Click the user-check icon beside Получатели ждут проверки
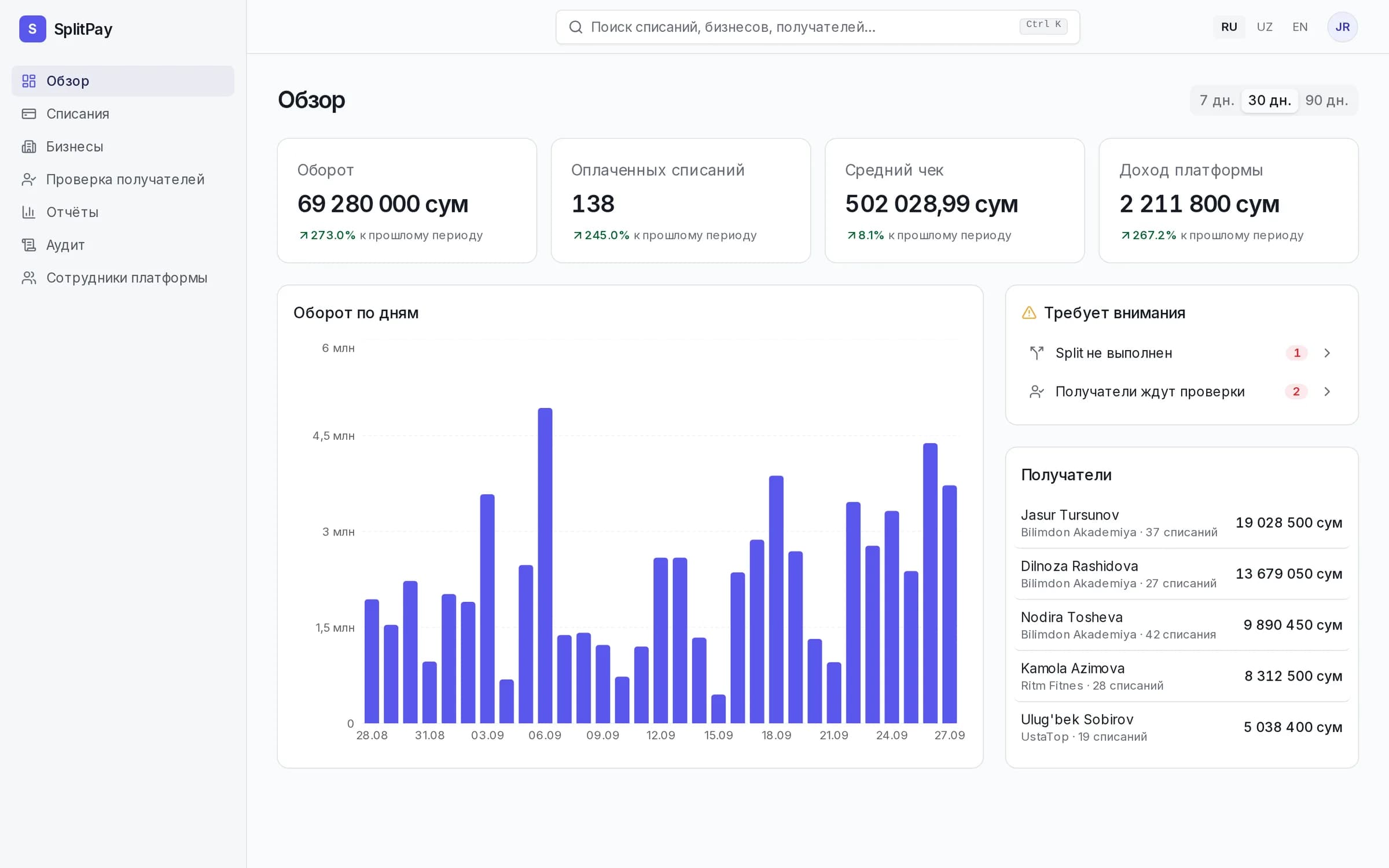This screenshot has width=1389, height=868. click(x=1037, y=392)
